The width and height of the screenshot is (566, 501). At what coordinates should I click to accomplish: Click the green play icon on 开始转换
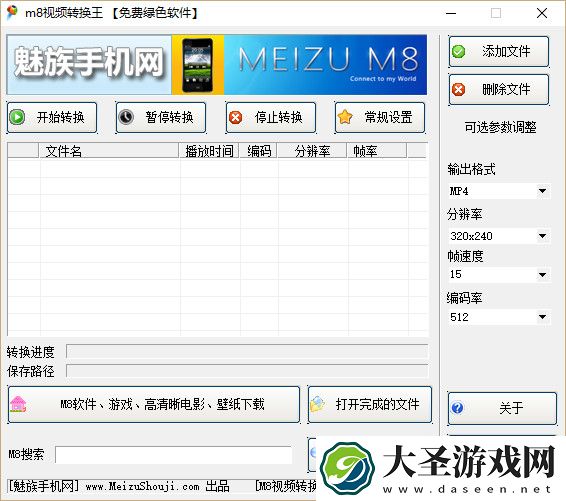17,117
